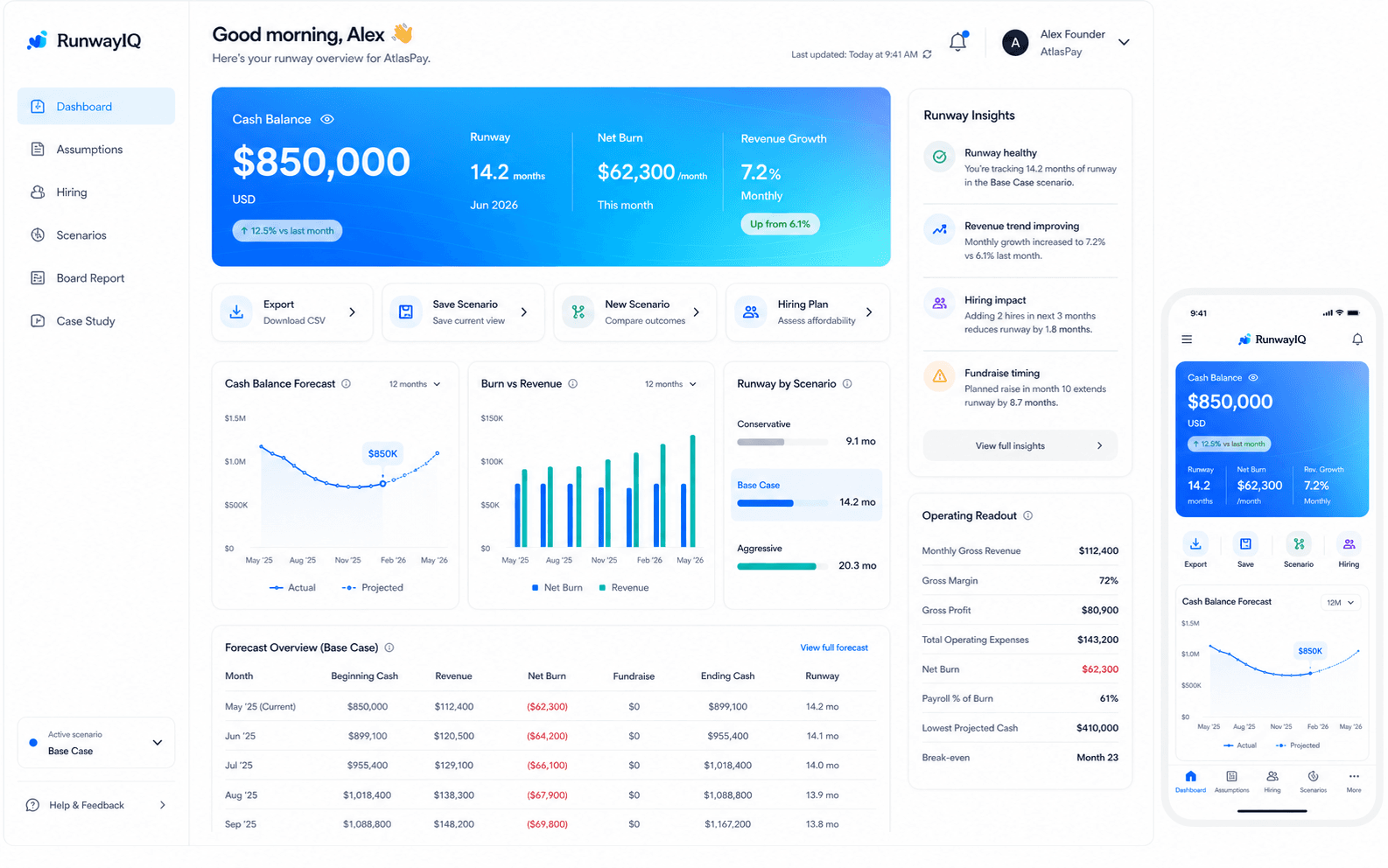Click the chevron on Hiring Plan card
Screen dimensions: 1388x868
click(x=869, y=312)
